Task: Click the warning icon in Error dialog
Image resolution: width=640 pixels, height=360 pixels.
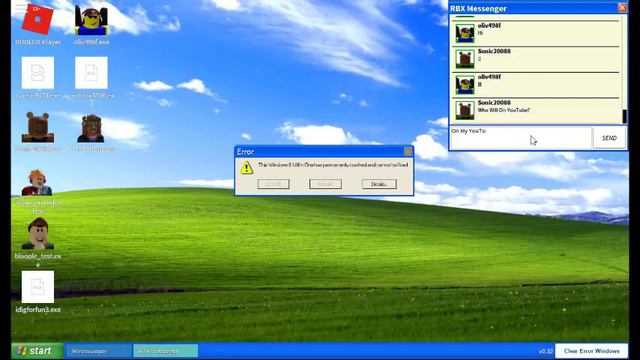Action: [x=247, y=167]
